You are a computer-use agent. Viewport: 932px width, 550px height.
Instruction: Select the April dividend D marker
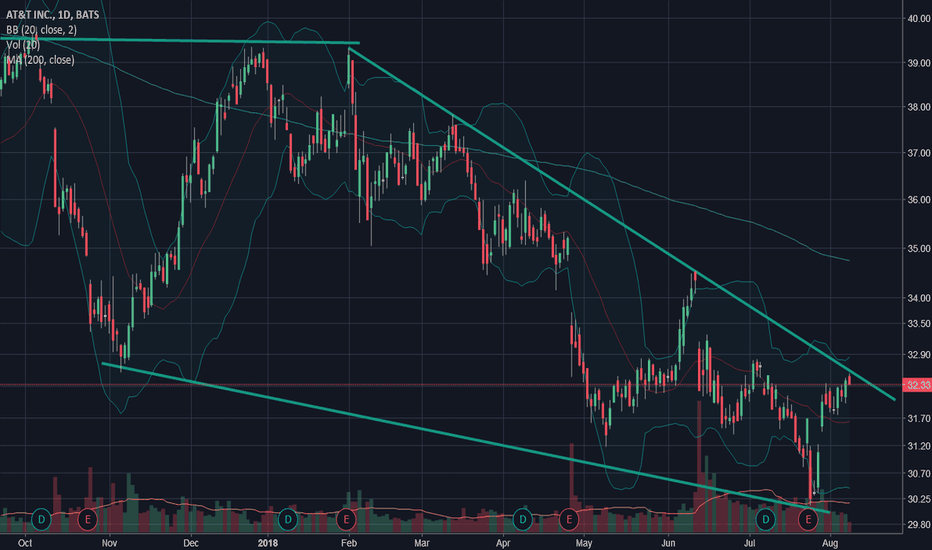pos(522,519)
